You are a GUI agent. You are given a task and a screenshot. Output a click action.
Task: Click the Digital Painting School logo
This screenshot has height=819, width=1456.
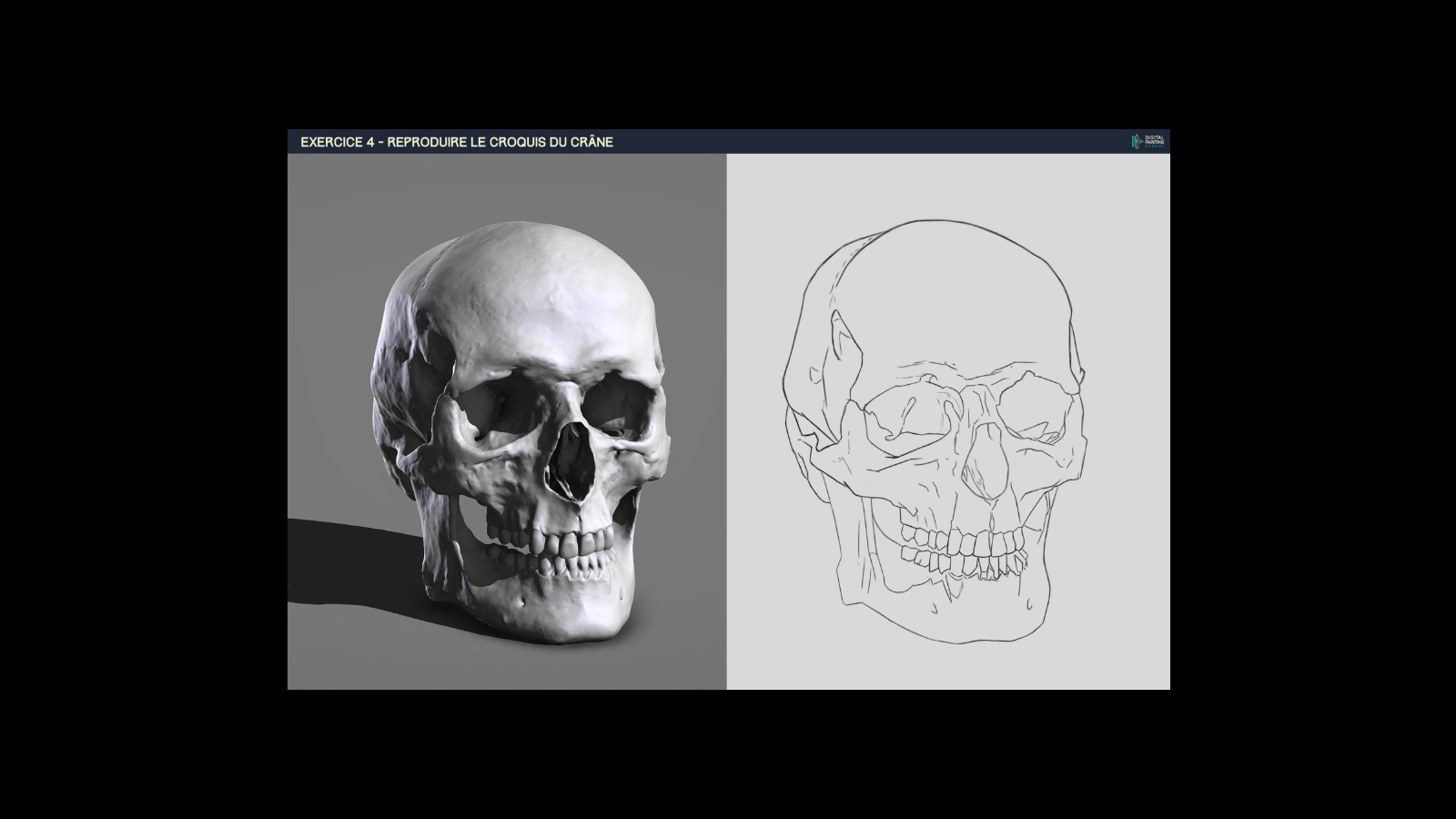coord(1148,142)
